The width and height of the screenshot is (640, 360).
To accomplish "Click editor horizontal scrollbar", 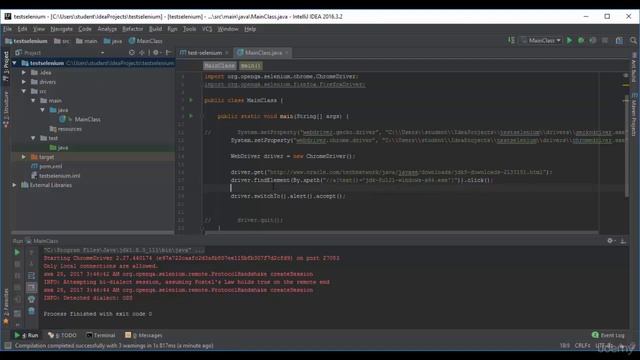I will click(401, 233).
